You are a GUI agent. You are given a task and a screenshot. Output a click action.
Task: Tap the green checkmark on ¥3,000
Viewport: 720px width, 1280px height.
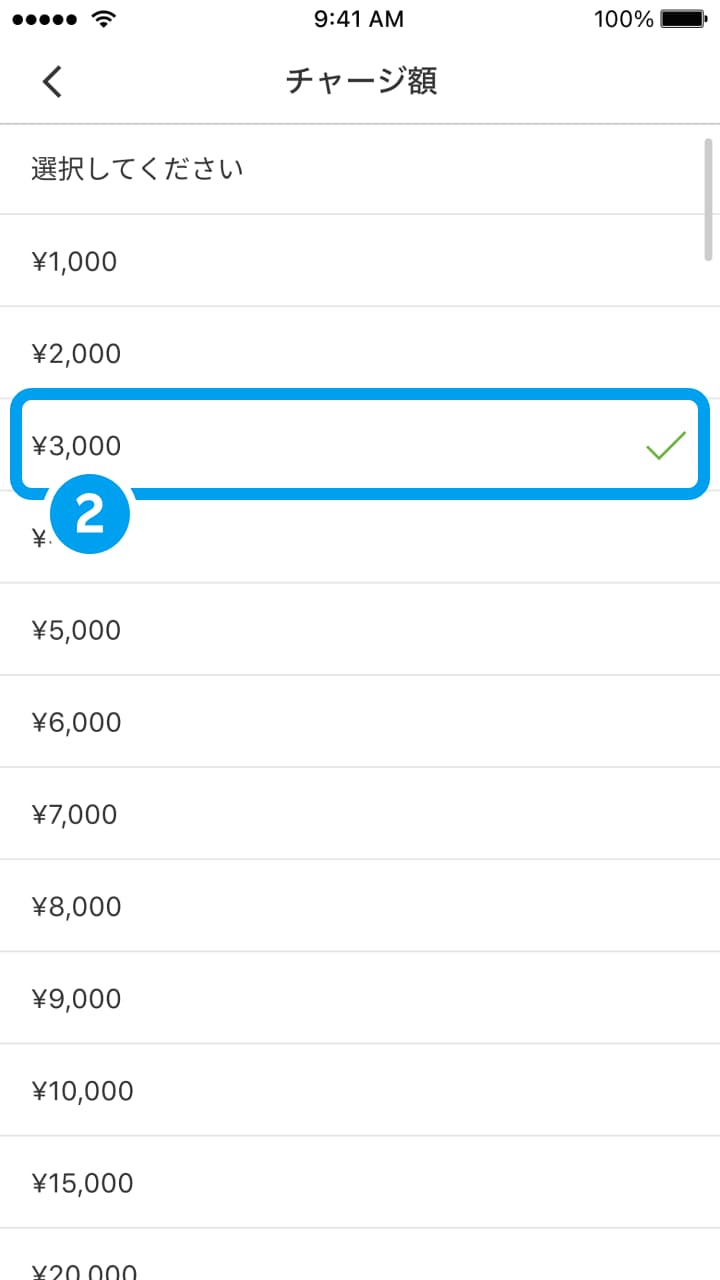click(x=665, y=445)
